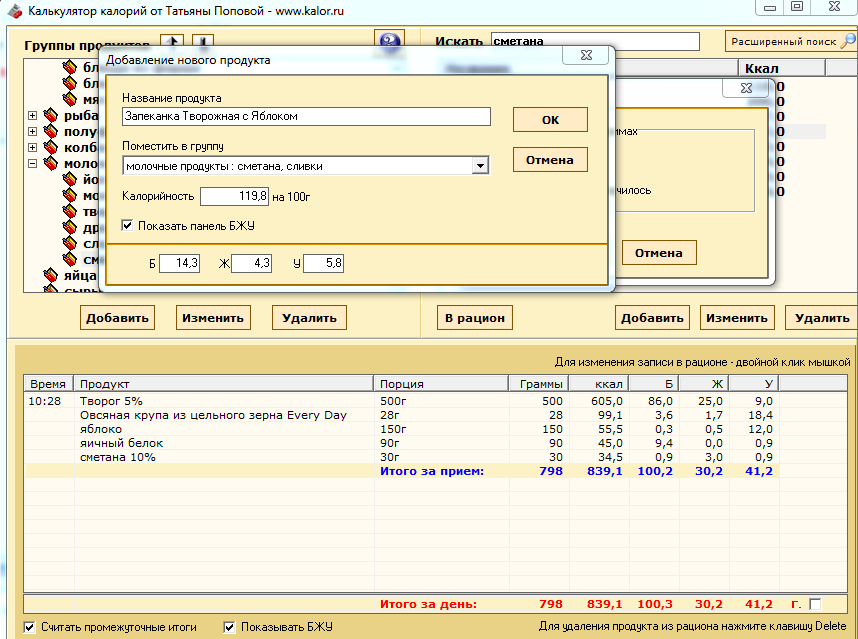Click Изменить under the product groups tree
The image size is (858, 639).
(x=213, y=318)
